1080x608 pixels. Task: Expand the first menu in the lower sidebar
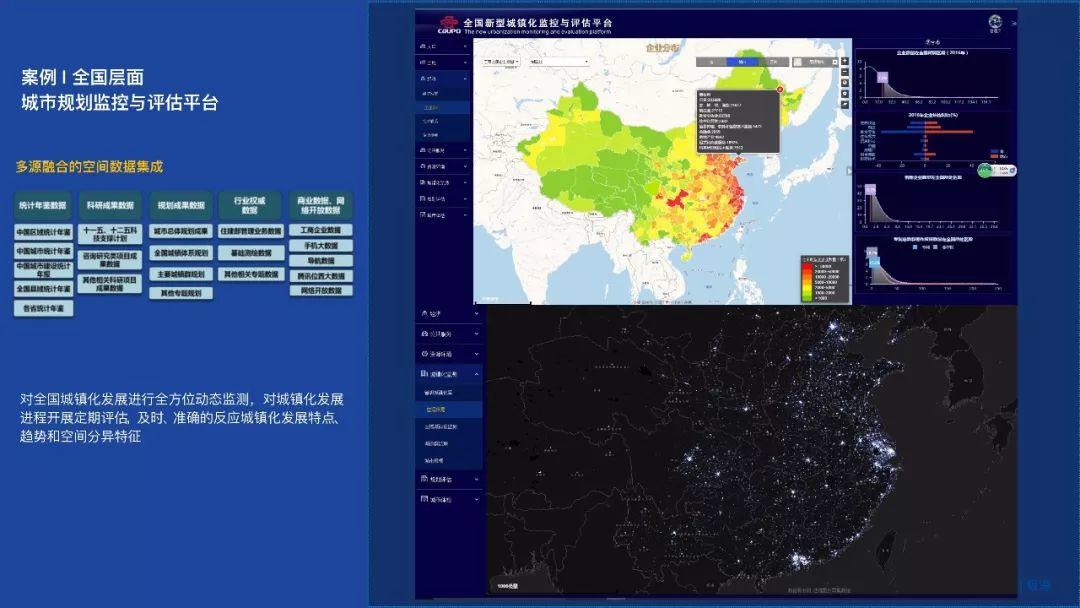tap(477, 313)
